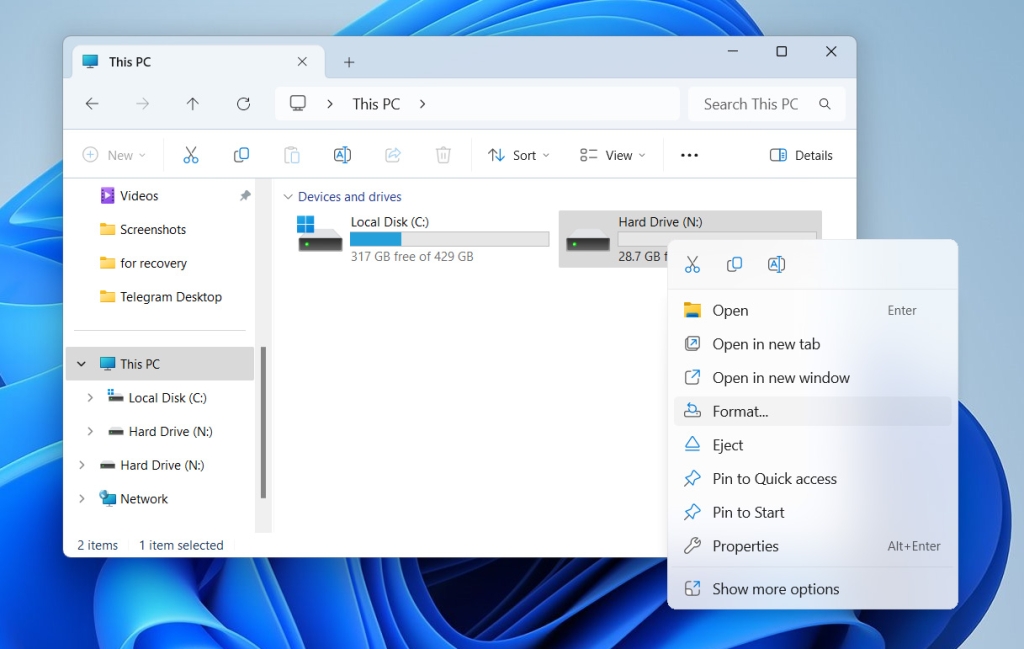This screenshot has height=649, width=1024.
Task: Click the Refresh icon in the address bar
Action: pyautogui.click(x=243, y=103)
